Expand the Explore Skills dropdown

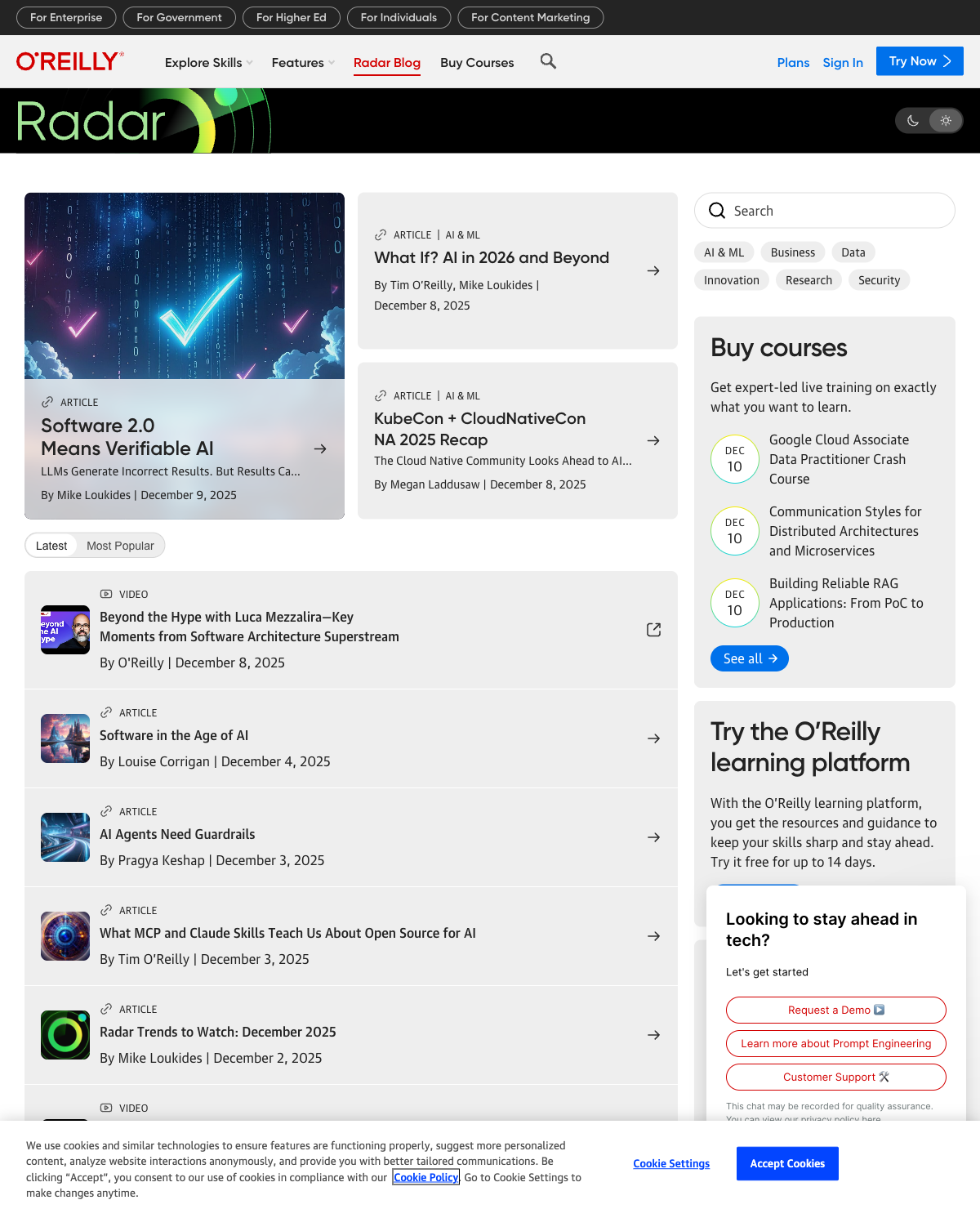point(208,63)
